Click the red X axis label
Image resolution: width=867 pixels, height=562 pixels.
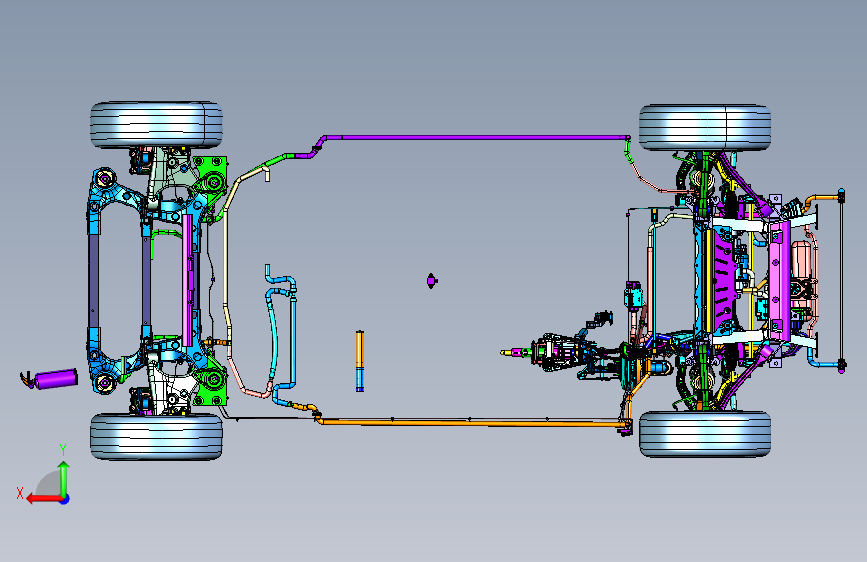point(20,493)
